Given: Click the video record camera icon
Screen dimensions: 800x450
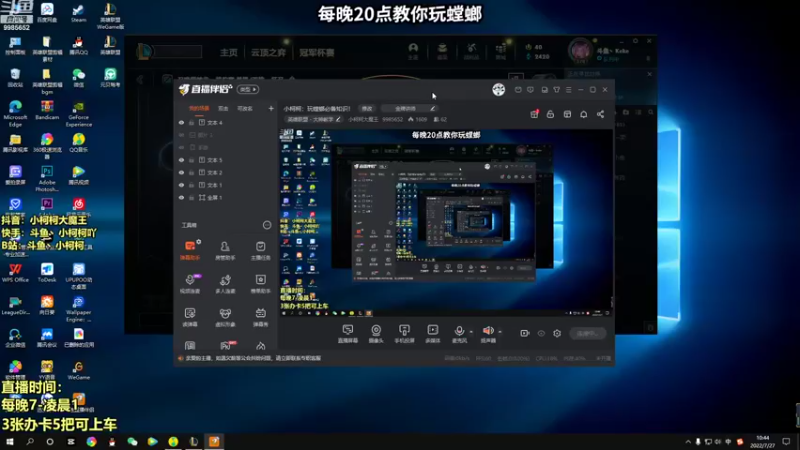Looking at the screenshot, I should (524, 333).
